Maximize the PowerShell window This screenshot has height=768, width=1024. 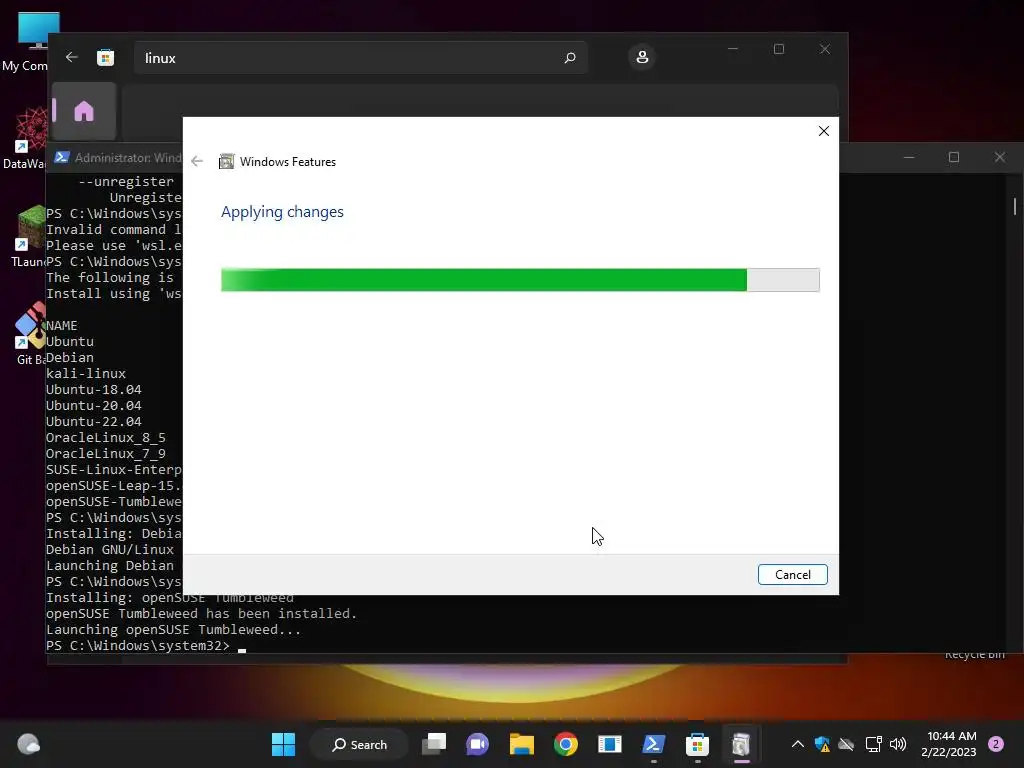pos(954,157)
